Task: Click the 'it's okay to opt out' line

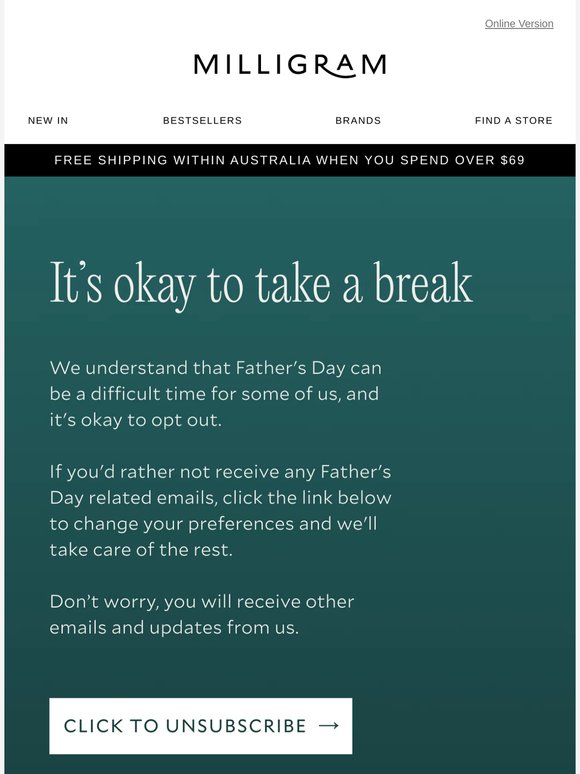Action: (x=136, y=420)
